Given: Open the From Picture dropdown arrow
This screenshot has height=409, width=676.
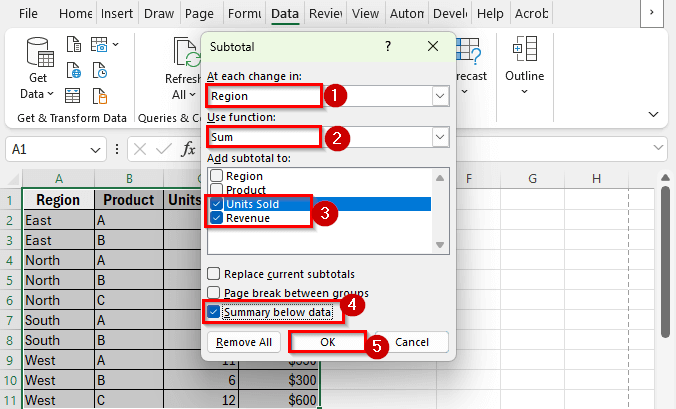Looking at the screenshot, I should point(116,44).
